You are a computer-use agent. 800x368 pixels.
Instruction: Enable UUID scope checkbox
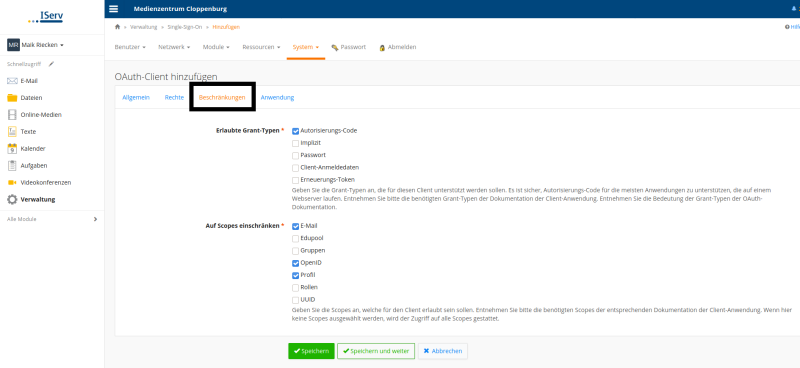tap(295, 300)
